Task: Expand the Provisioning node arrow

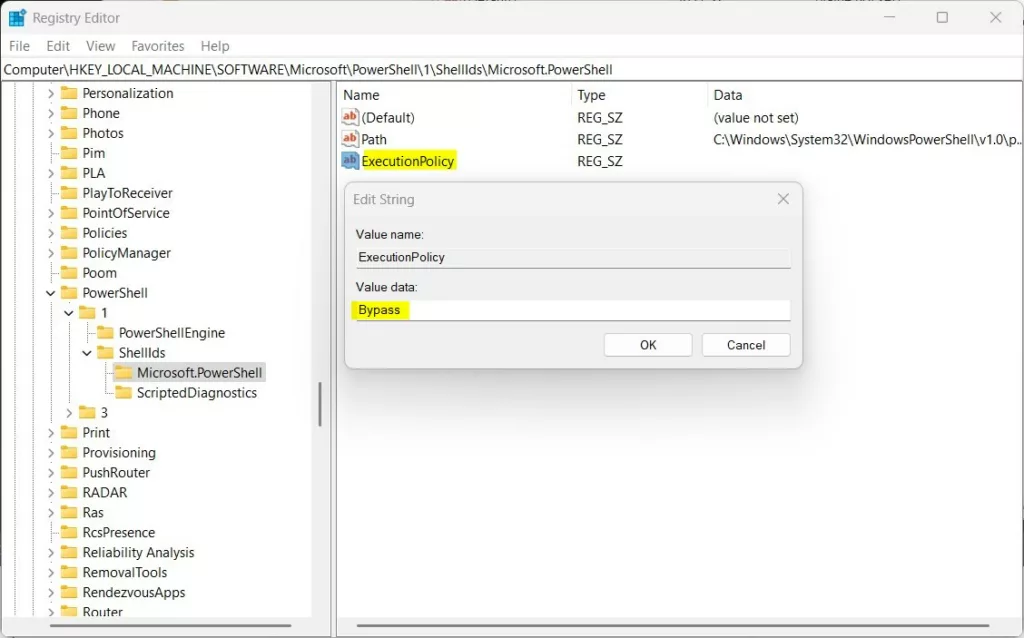Action: point(50,452)
